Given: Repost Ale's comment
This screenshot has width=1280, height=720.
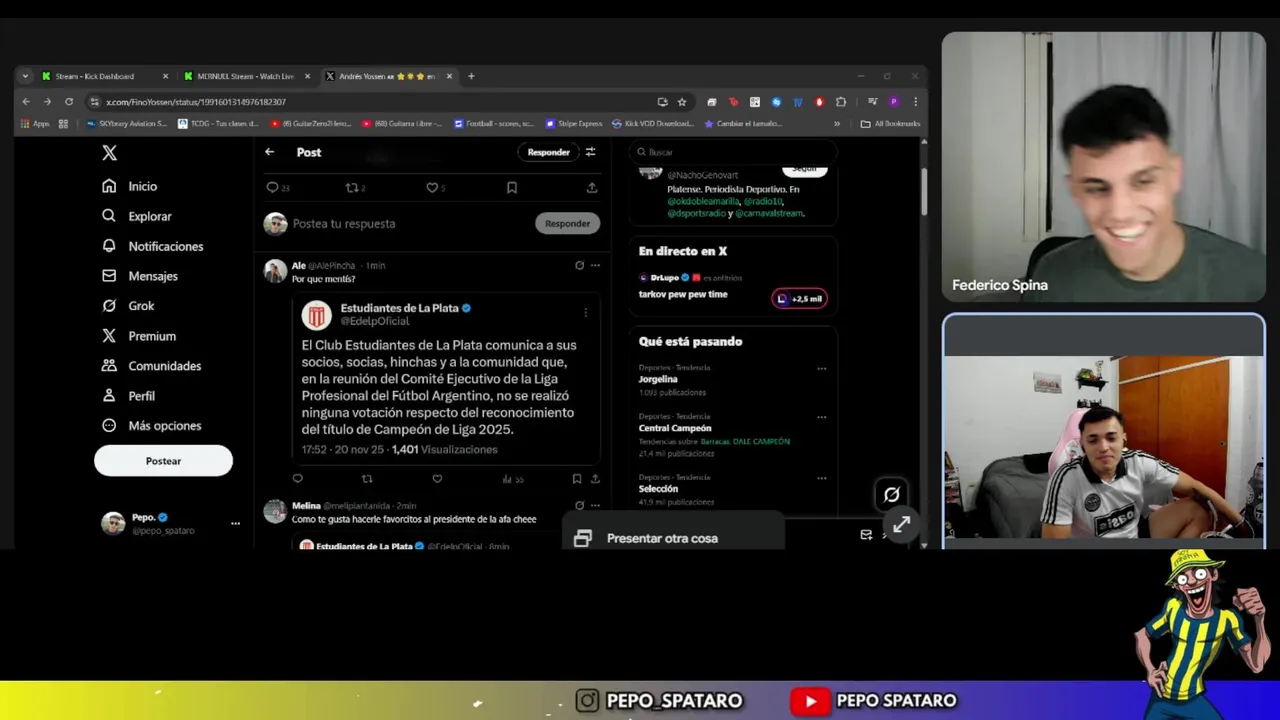Looking at the screenshot, I should pyautogui.click(x=367, y=479).
